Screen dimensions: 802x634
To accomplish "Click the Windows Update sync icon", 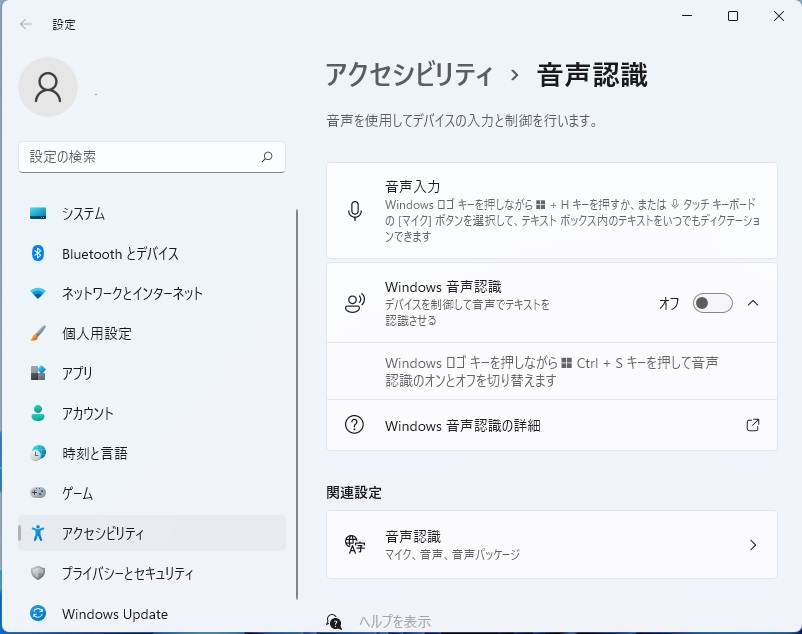I will coord(38,613).
